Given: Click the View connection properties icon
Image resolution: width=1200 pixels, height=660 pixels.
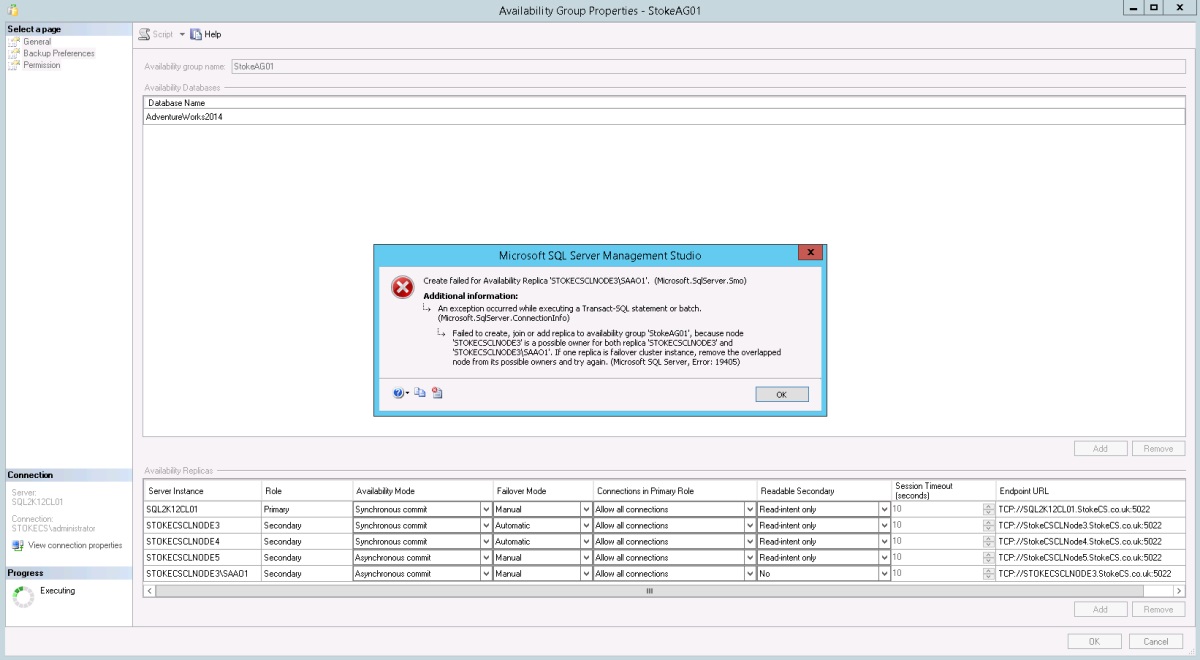Looking at the screenshot, I should pyautogui.click(x=17, y=545).
